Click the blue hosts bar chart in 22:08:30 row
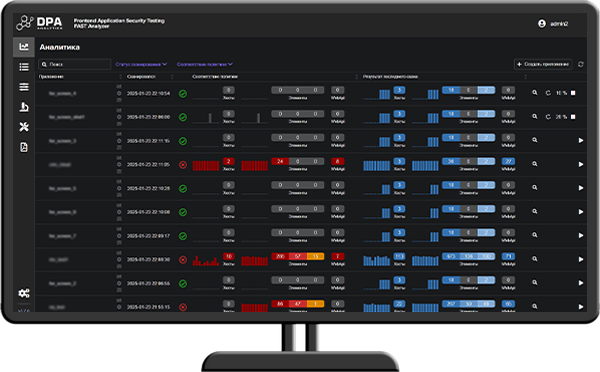Screen dimensions: 600x372 pos(377,261)
